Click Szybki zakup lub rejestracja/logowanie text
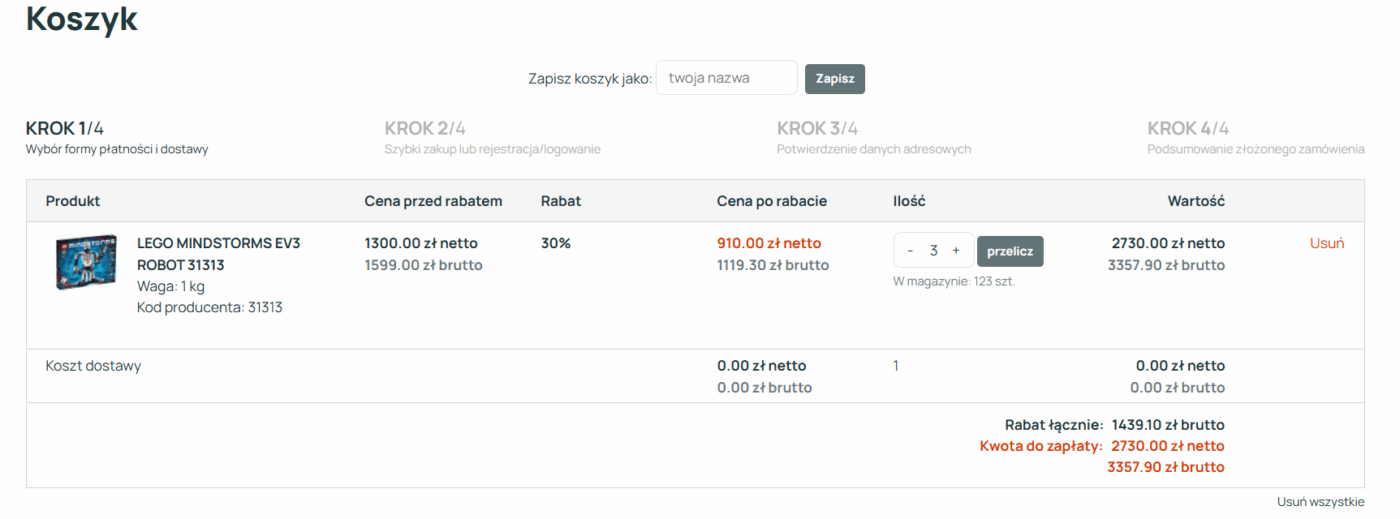1400x519 pixels. (493, 149)
